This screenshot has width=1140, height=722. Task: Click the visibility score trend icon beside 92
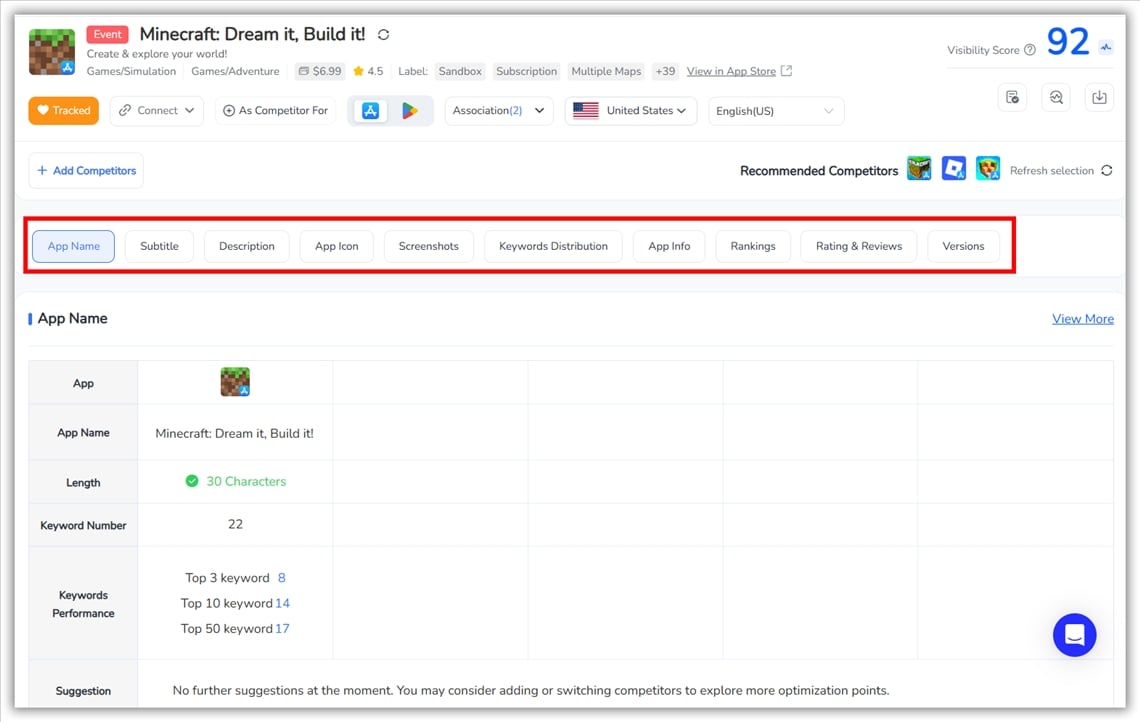pyautogui.click(x=1106, y=46)
